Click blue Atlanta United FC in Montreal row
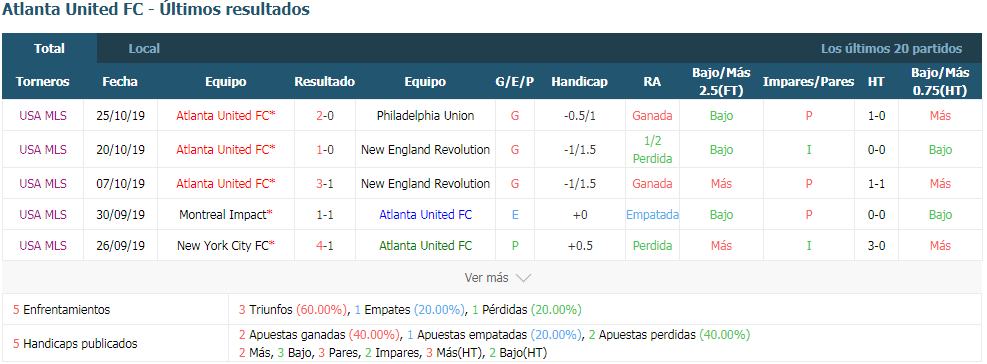Viewport: 987px width, 364px height. [426, 215]
